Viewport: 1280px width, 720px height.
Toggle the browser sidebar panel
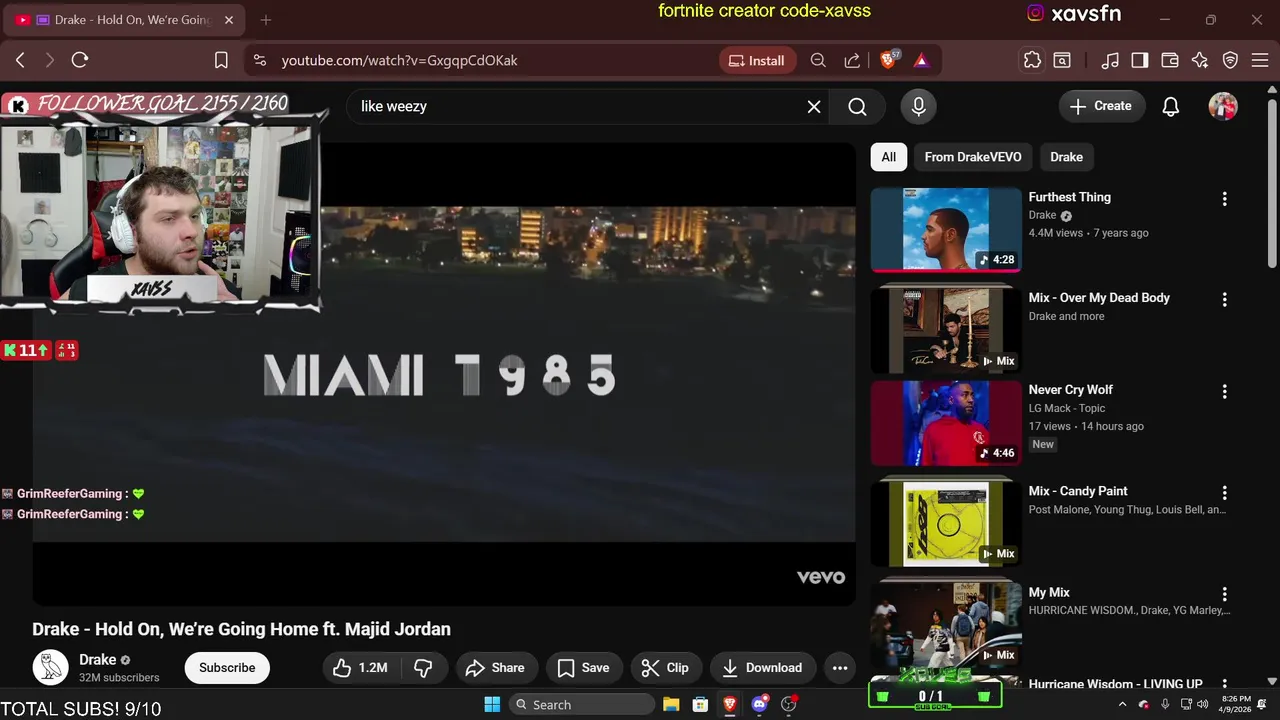[1139, 60]
